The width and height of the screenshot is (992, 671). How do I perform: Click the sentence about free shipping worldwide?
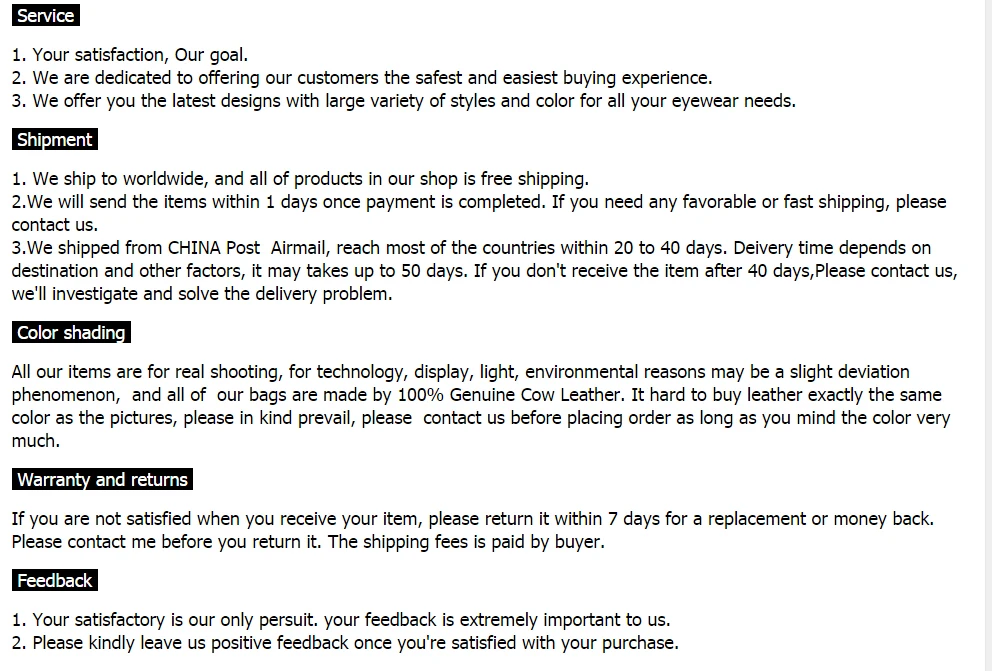[x=300, y=179]
